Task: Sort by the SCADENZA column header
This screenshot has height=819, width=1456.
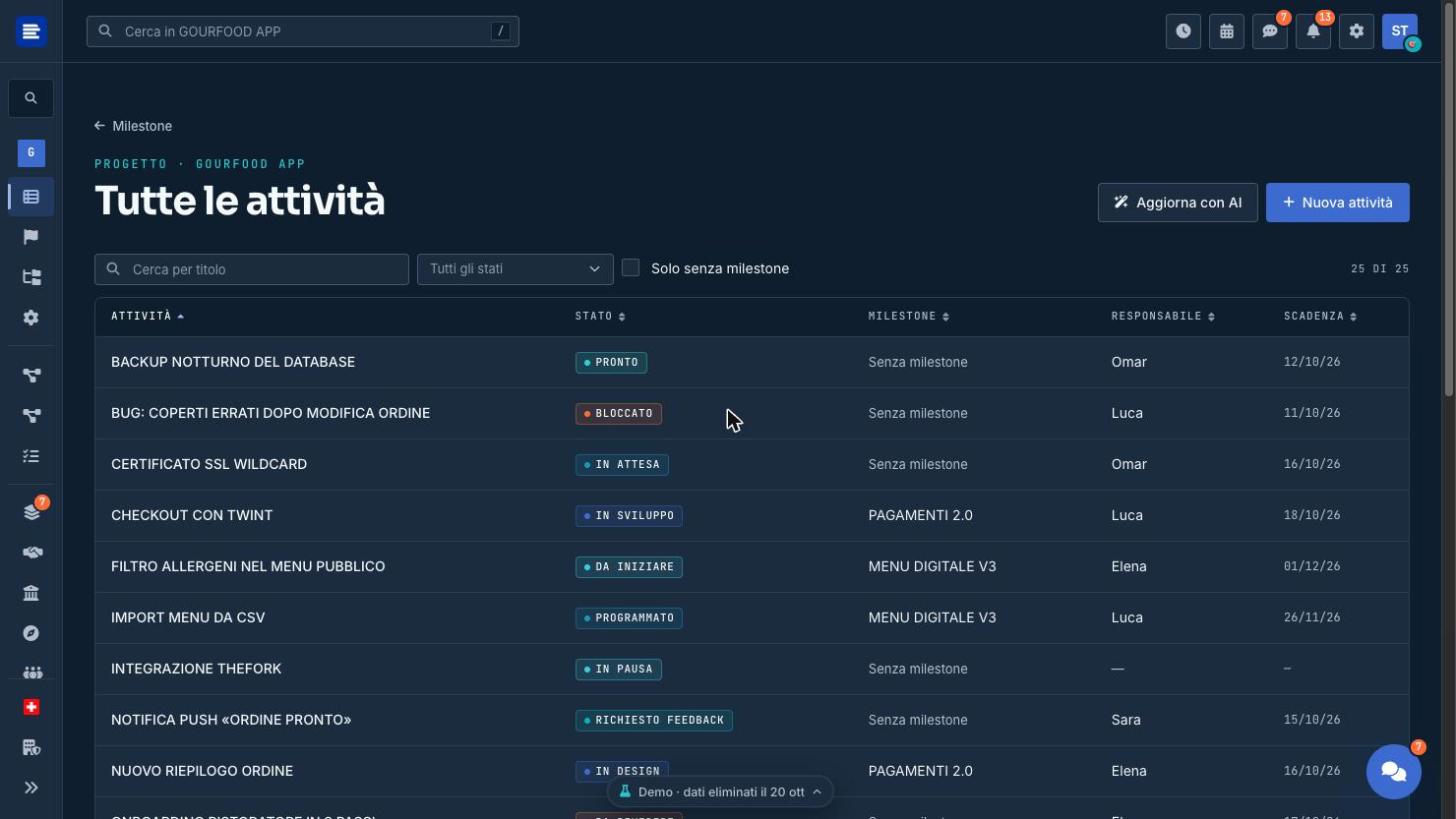Action: (1320, 316)
